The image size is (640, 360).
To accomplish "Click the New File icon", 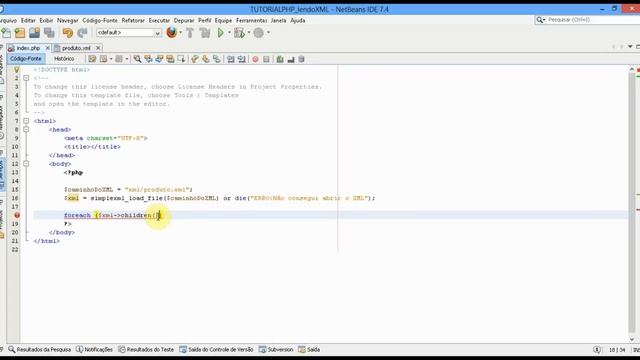I will pos(6,33).
